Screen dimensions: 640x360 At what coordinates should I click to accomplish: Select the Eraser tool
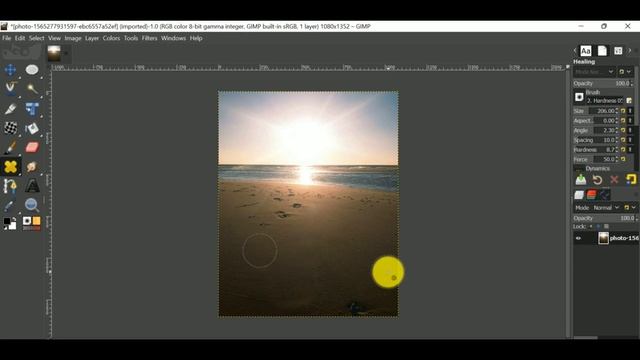(x=32, y=147)
